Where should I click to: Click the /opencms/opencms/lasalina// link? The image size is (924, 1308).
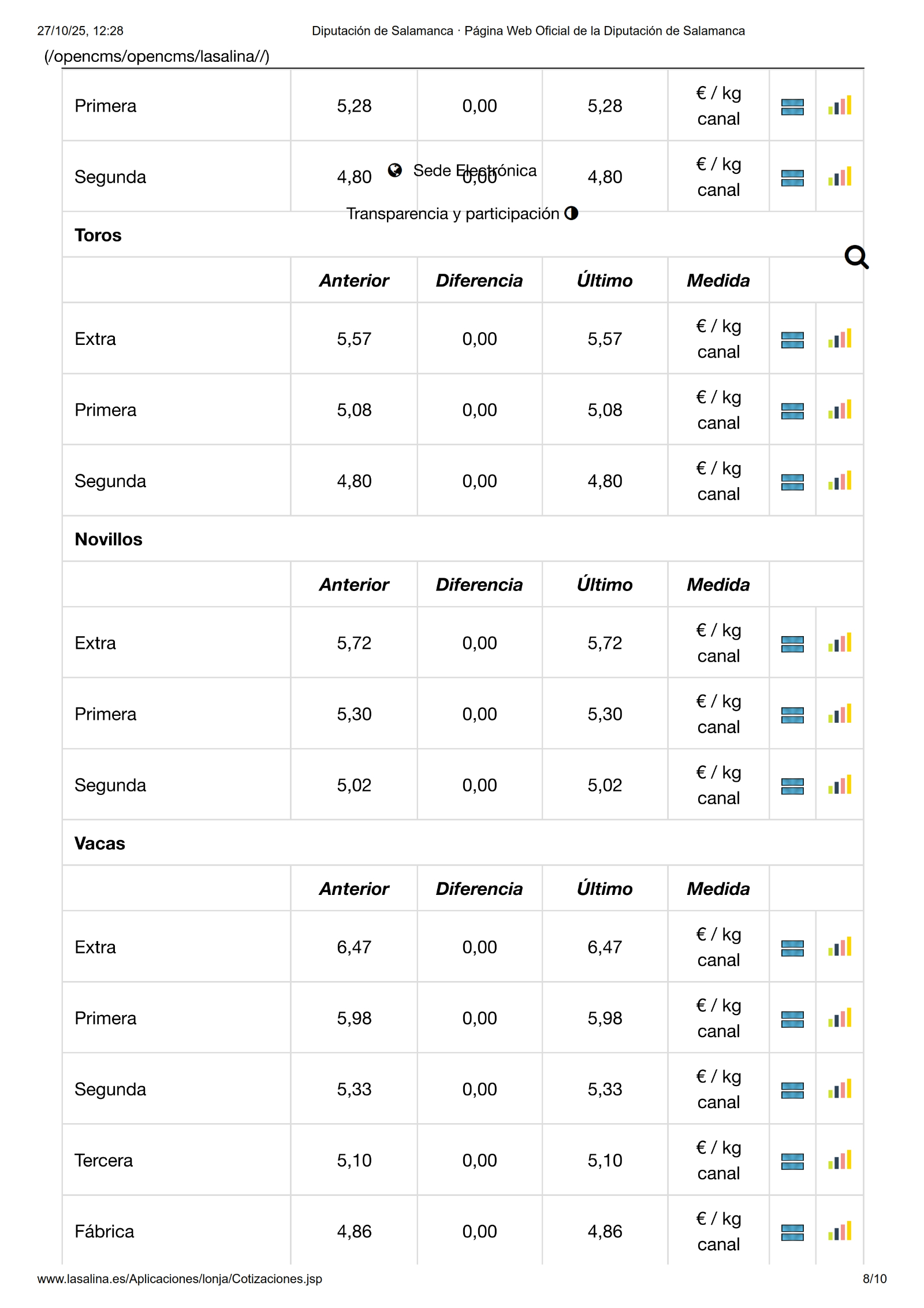point(157,57)
